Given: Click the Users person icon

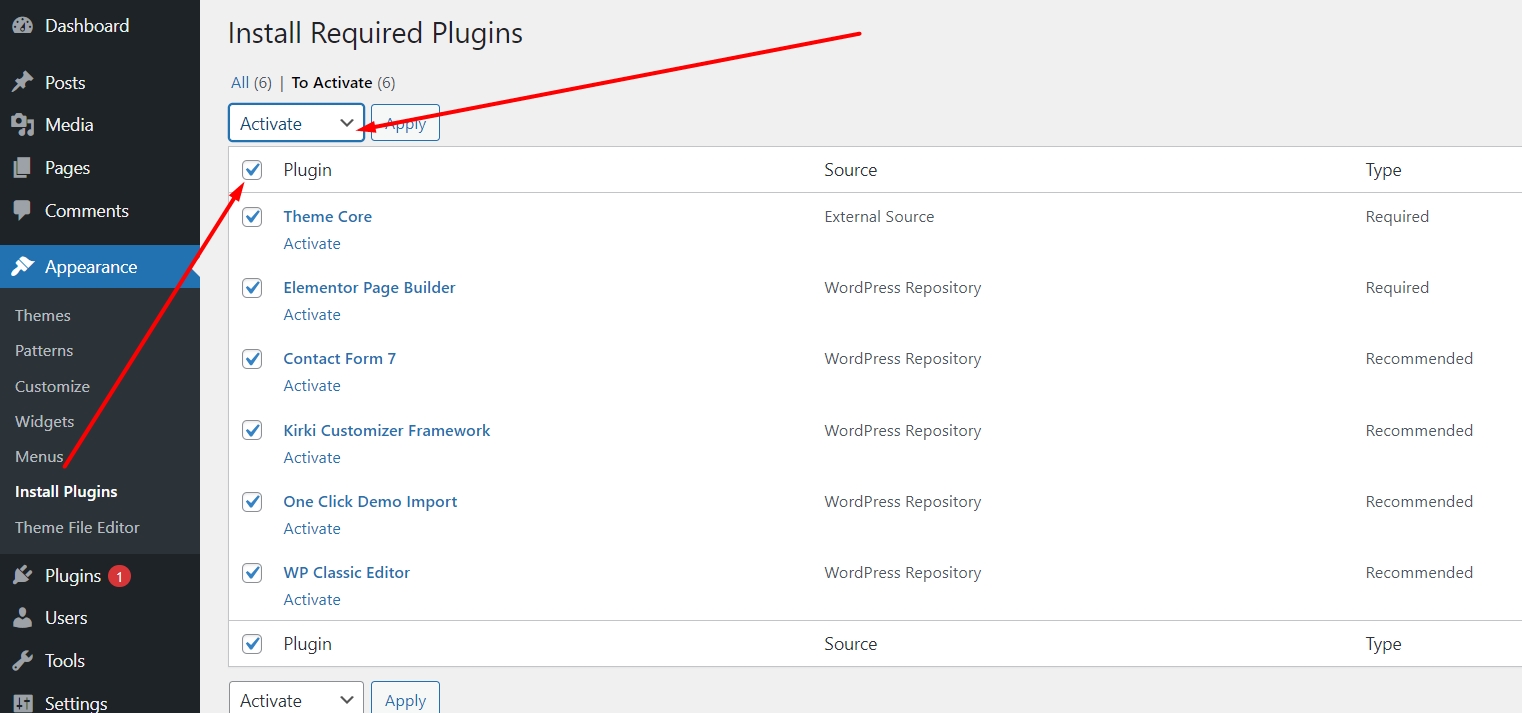Looking at the screenshot, I should pyautogui.click(x=22, y=618).
